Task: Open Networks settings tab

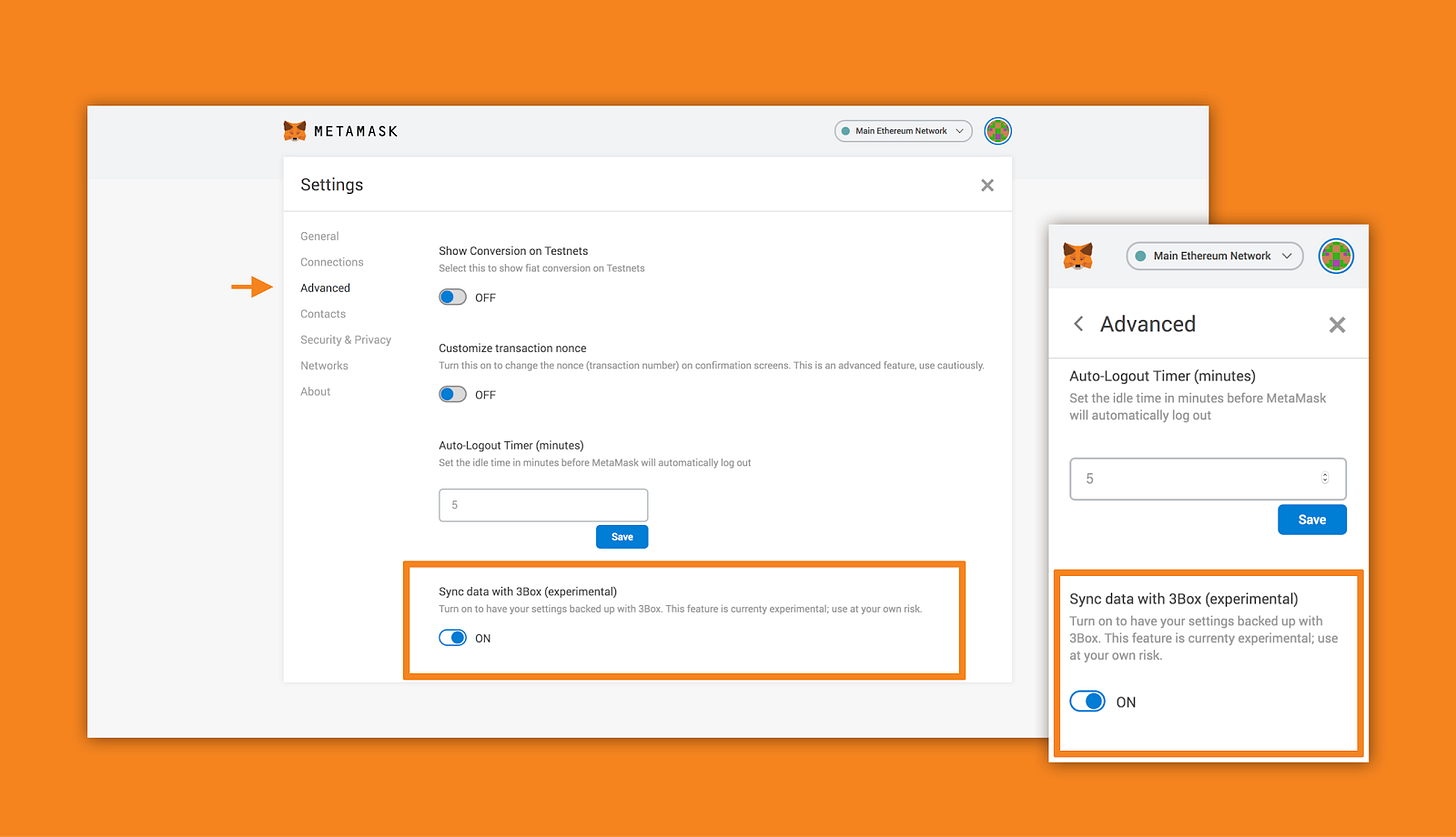Action: pos(324,366)
